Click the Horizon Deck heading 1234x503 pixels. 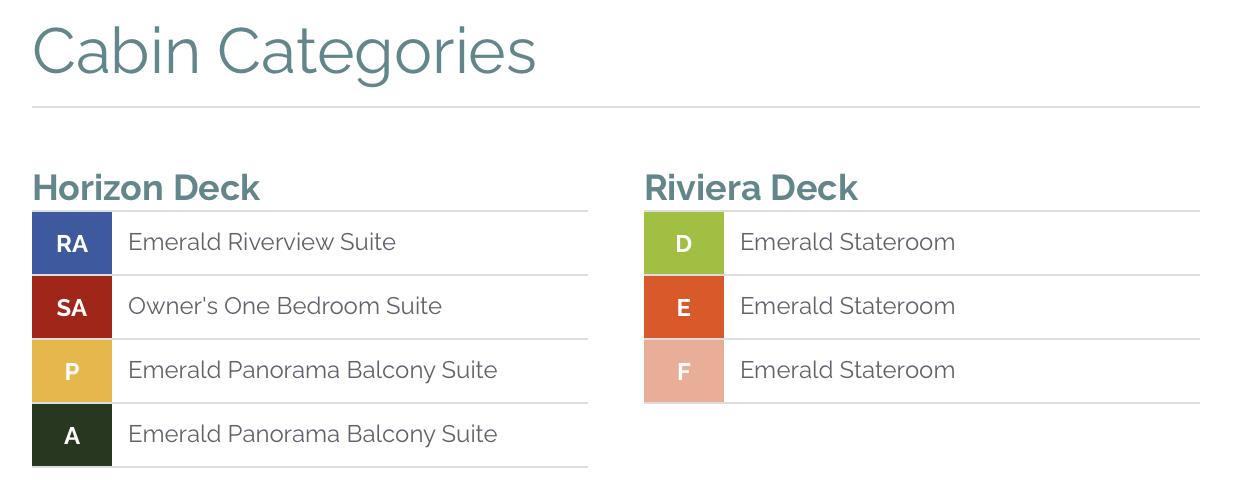pyautogui.click(x=146, y=188)
